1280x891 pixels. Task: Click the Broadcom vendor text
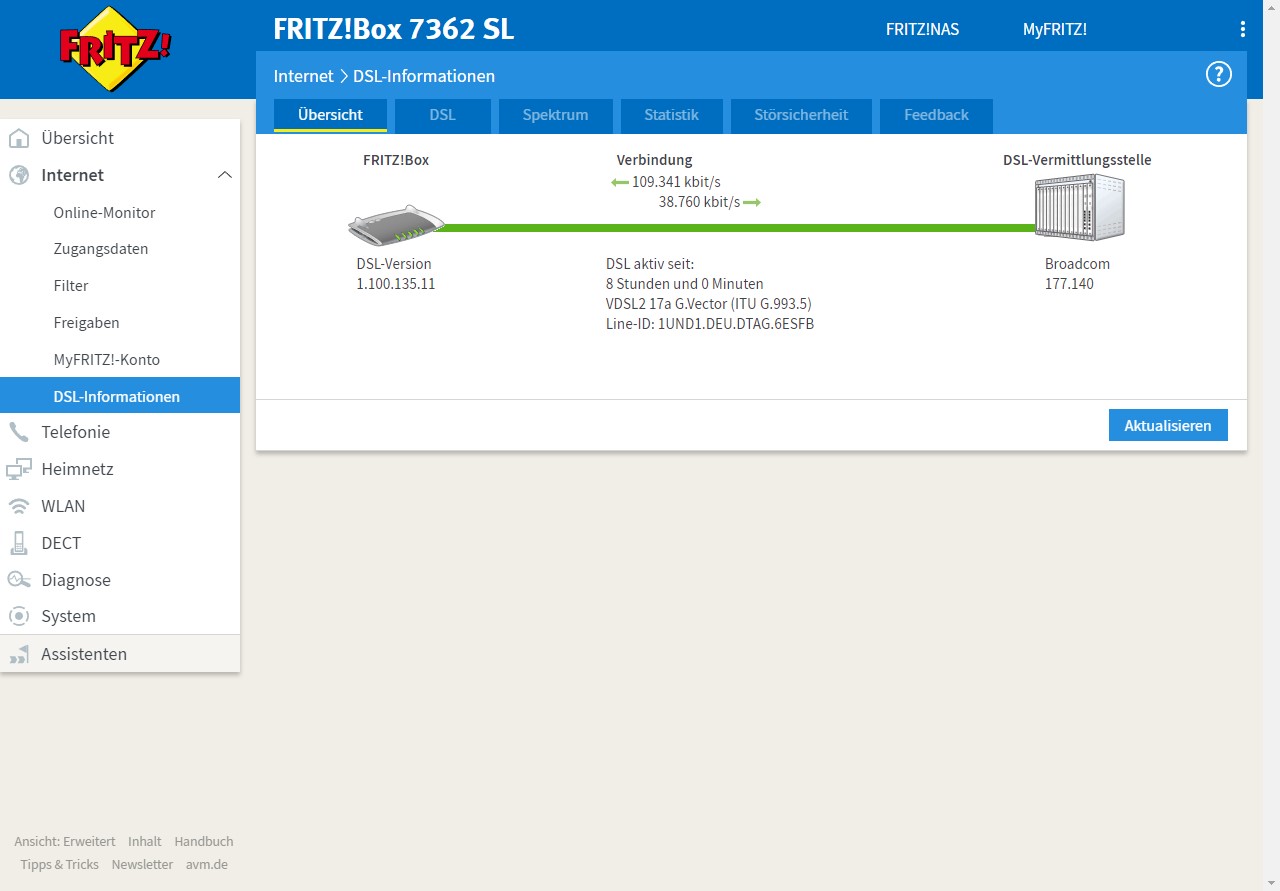[x=1078, y=264]
